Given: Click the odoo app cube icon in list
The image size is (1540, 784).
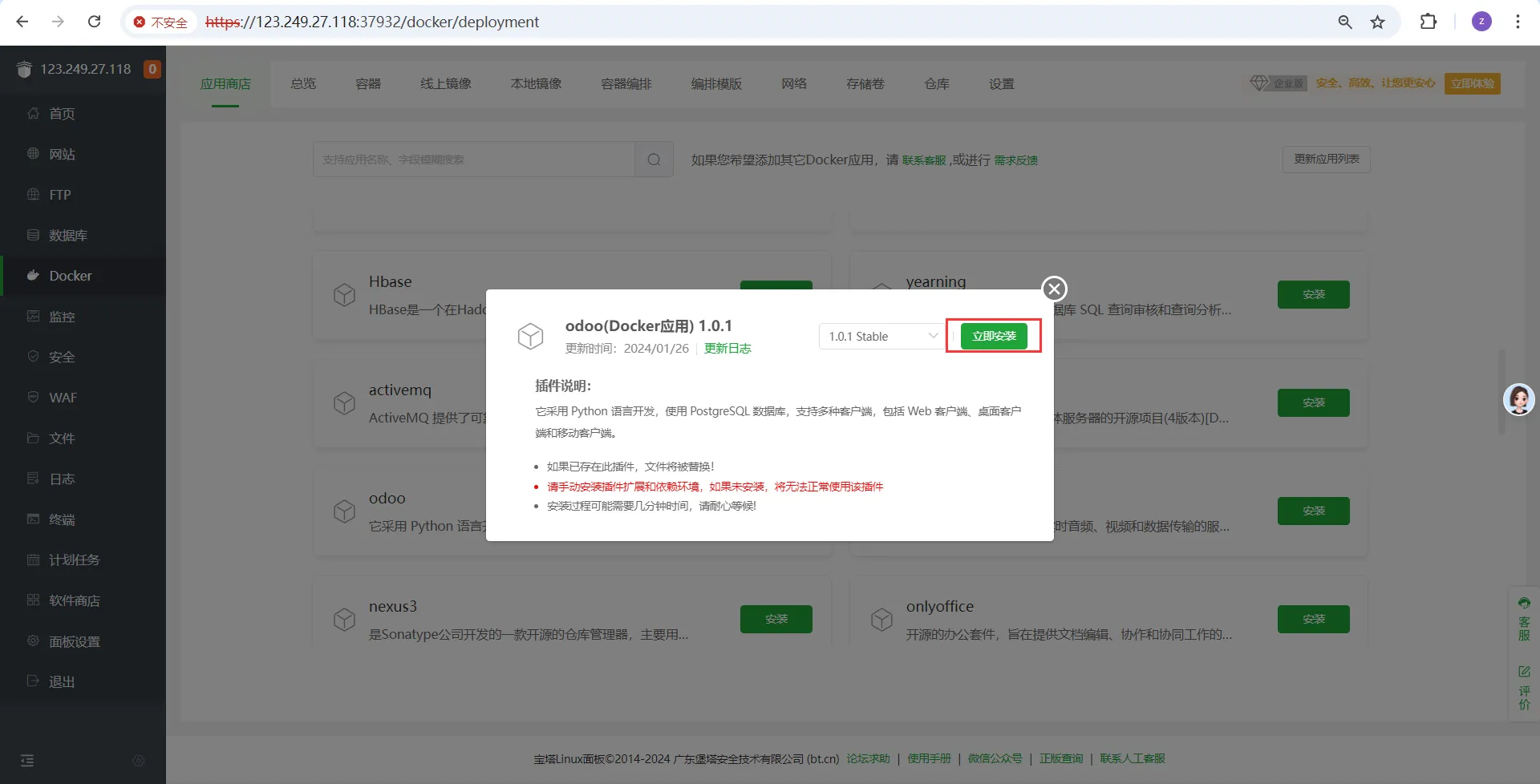Looking at the screenshot, I should click(x=344, y=511).
